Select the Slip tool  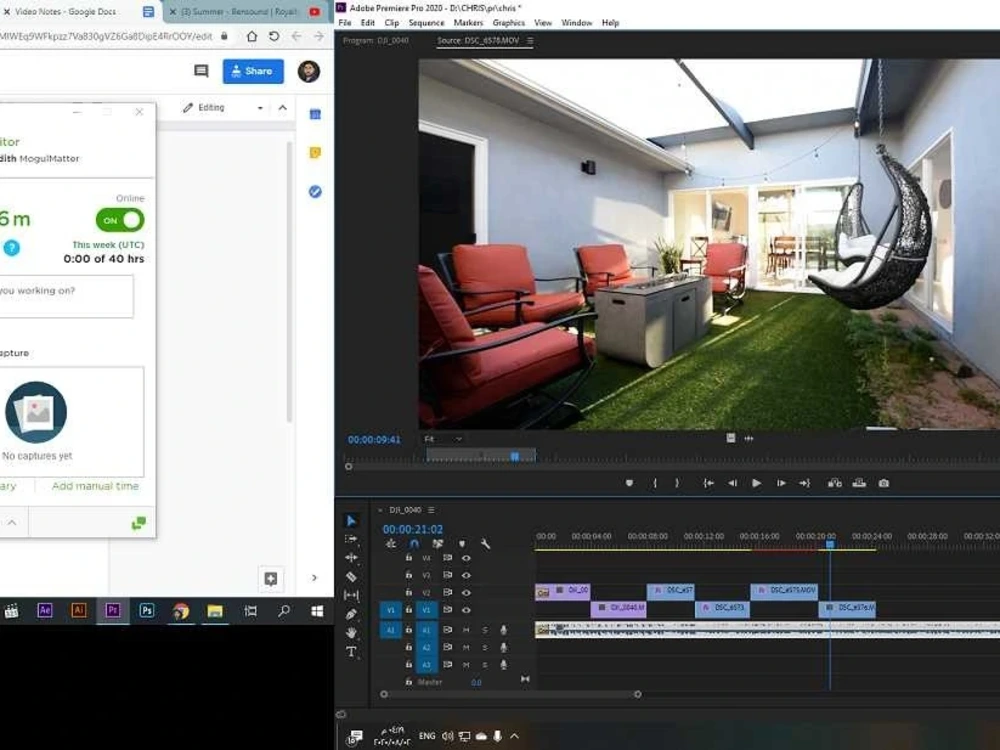[351, 595]
